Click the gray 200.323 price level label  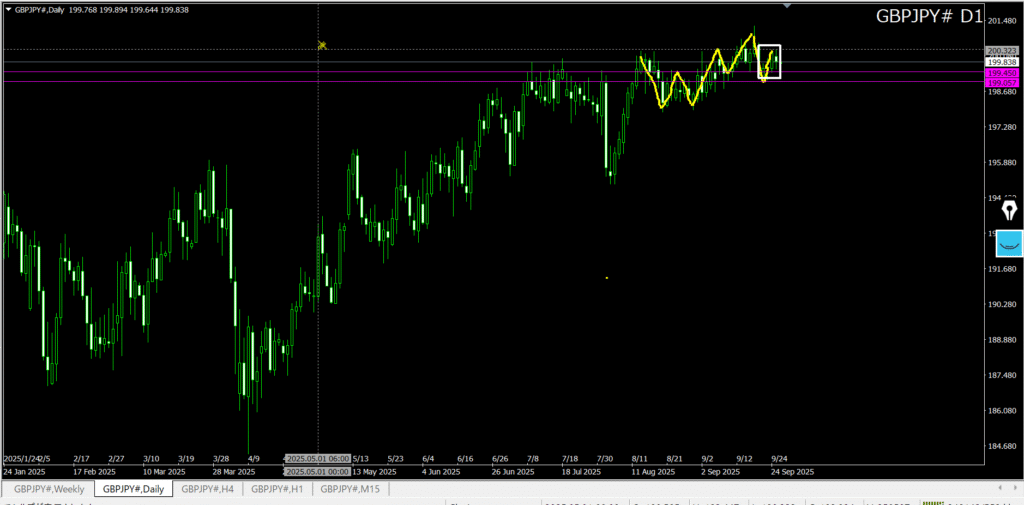1001,51
